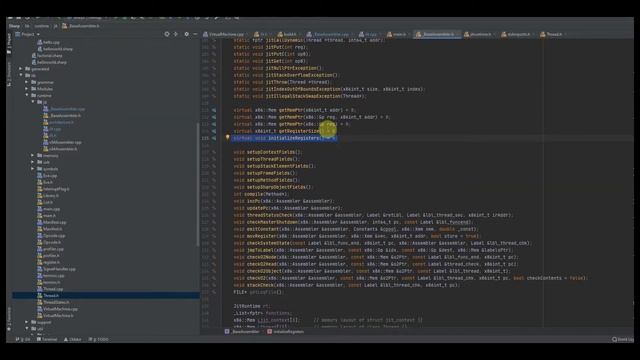Open the Terminal tool window
This screenshot has width=640, height=360.
point(47,339)
